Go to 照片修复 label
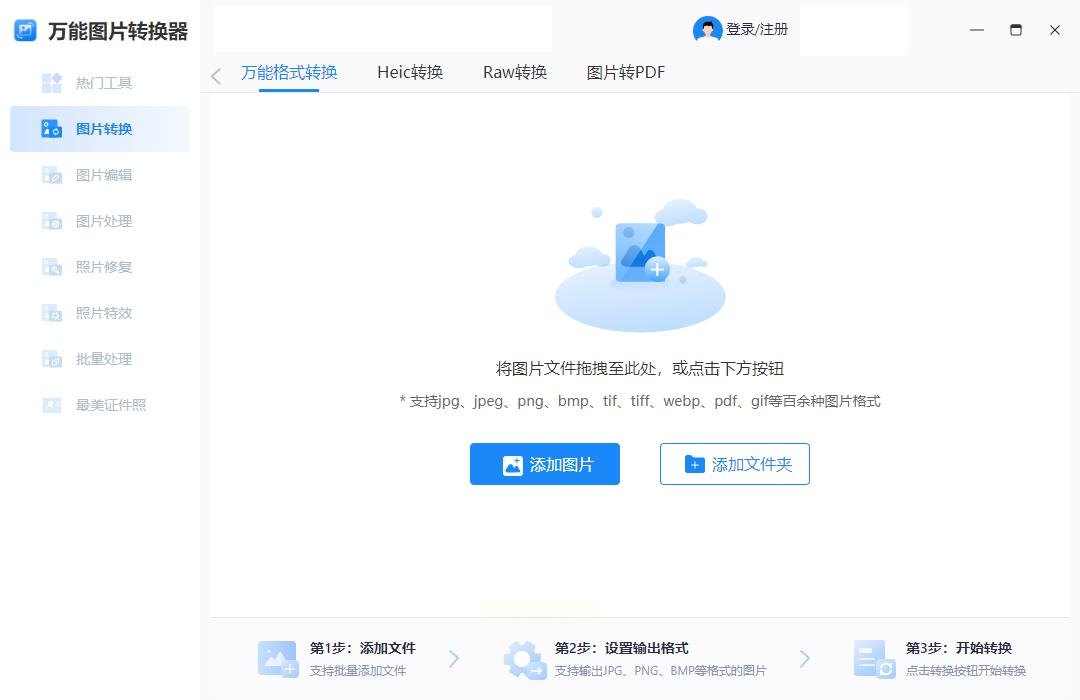Screen dimensions: 1080x700 [104, 267]
